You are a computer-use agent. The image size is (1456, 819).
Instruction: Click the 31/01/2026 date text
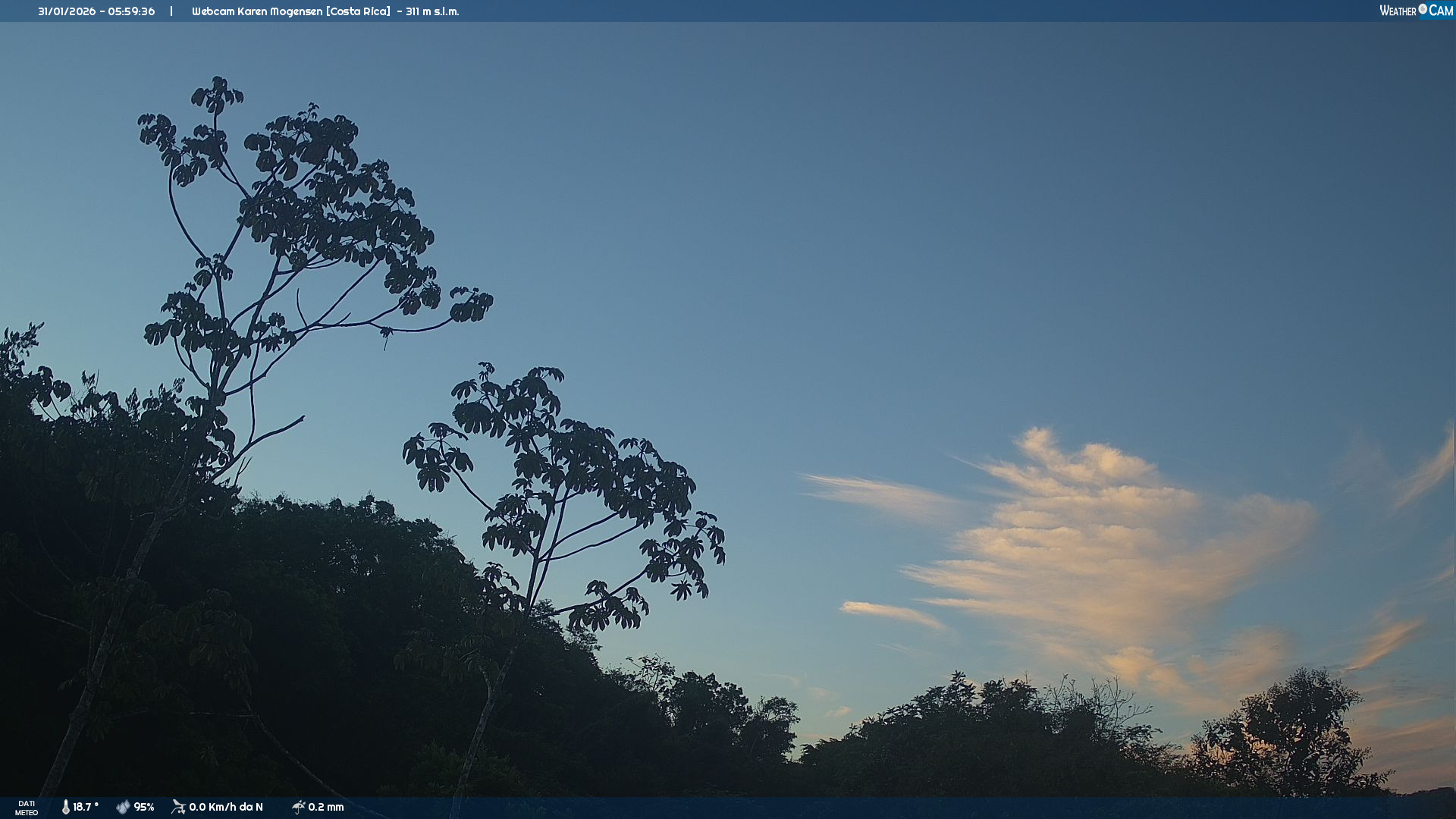click(x=65, y=11)
